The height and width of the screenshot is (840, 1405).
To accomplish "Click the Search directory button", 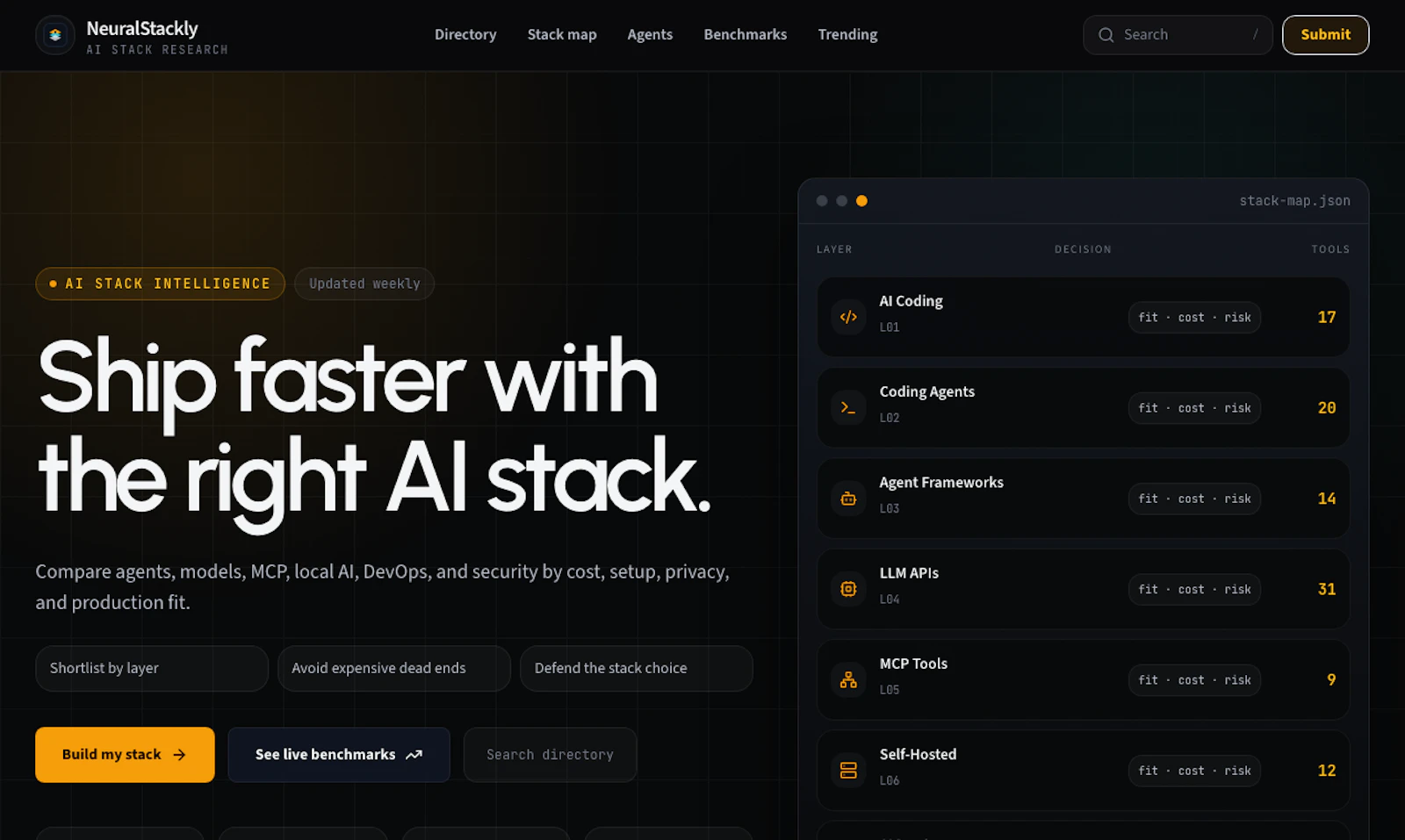I will coord(550,755).
